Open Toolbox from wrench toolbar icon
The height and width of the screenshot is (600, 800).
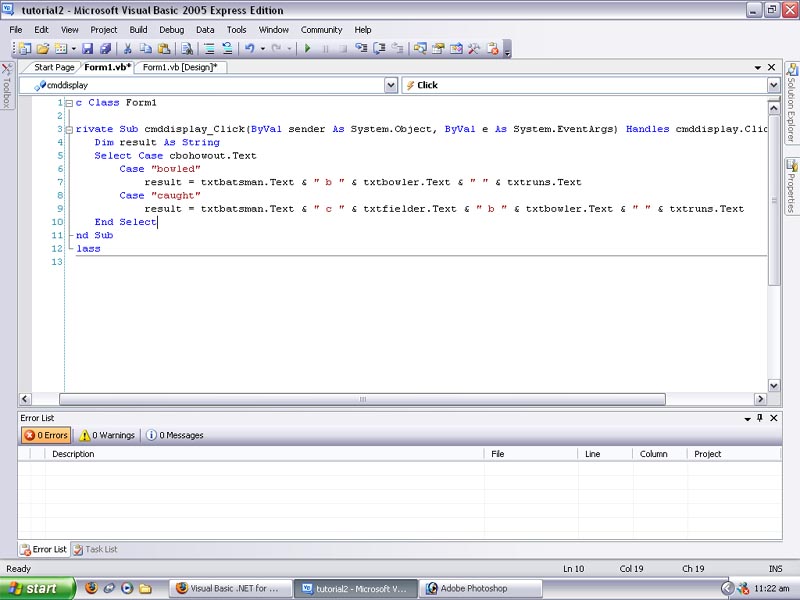pyautogui.click(x=474, y=48)
